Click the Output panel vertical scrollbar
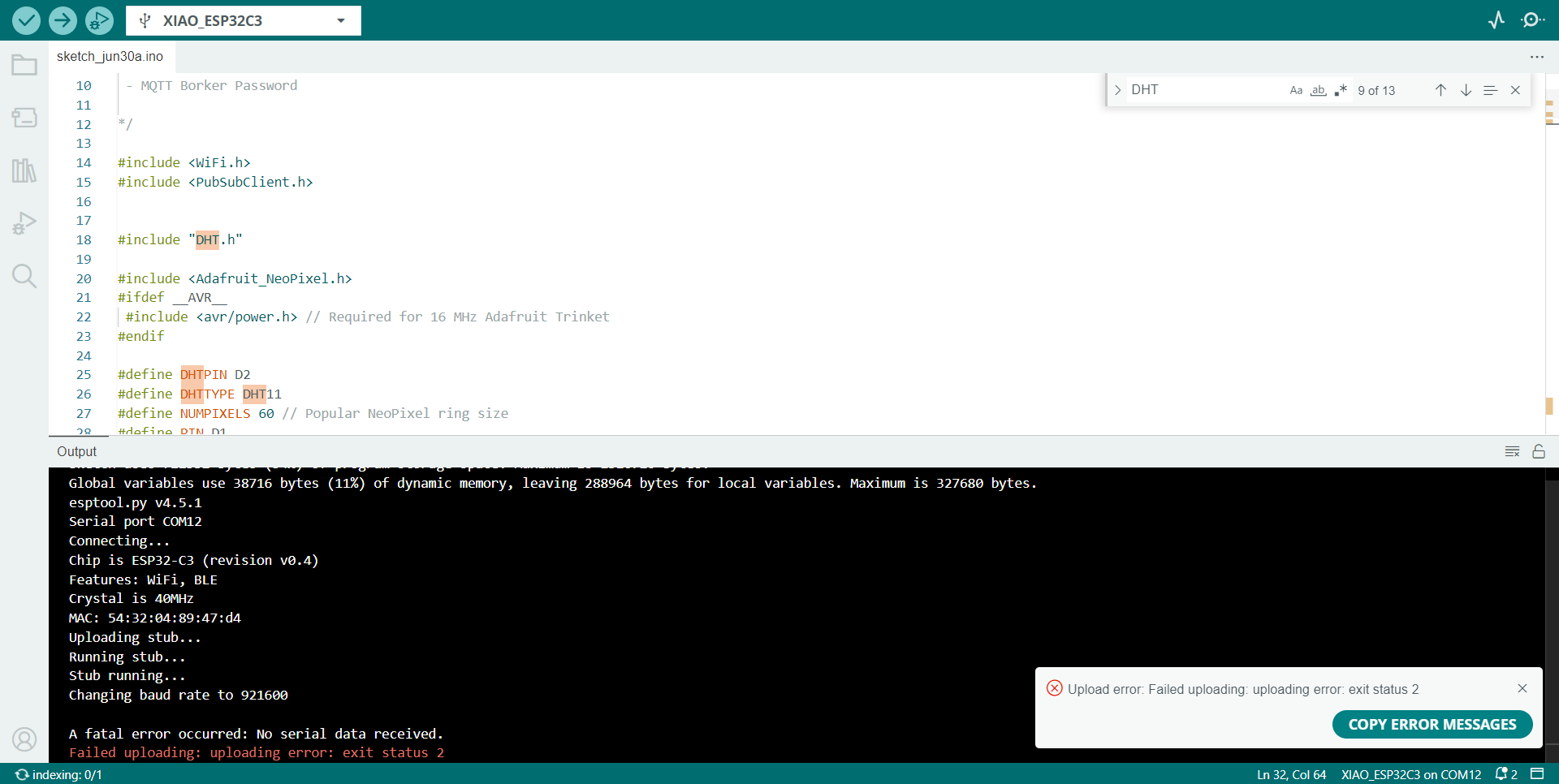 (x=1552, y=614)
